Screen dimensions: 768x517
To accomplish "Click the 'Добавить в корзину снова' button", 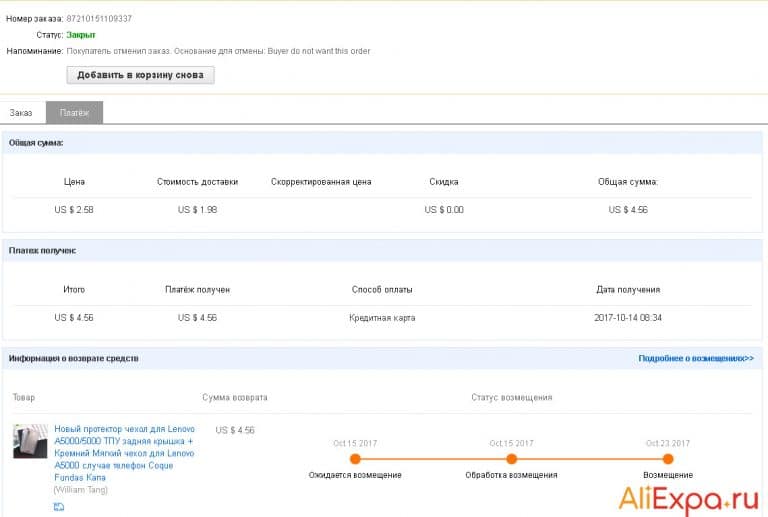I will (141, 75).
